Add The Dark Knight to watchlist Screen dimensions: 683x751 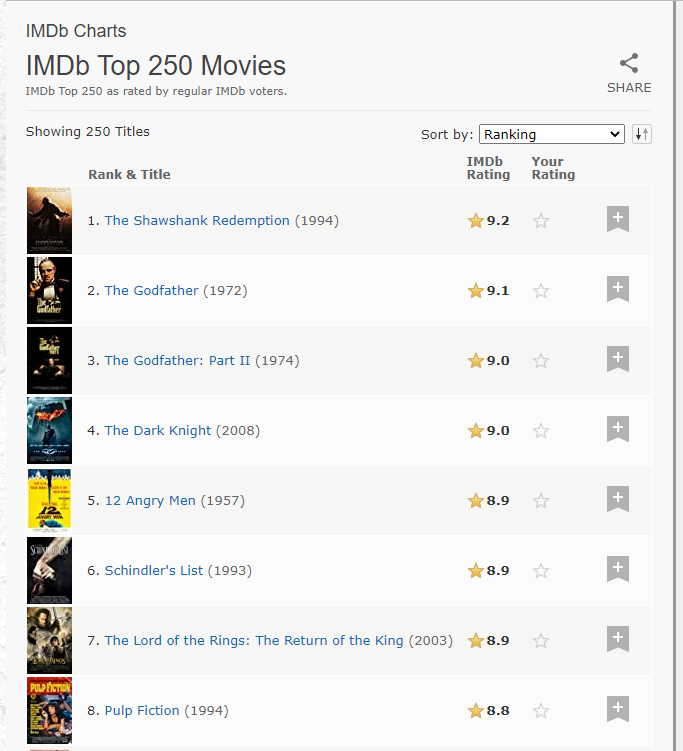(x=618, y=429)
